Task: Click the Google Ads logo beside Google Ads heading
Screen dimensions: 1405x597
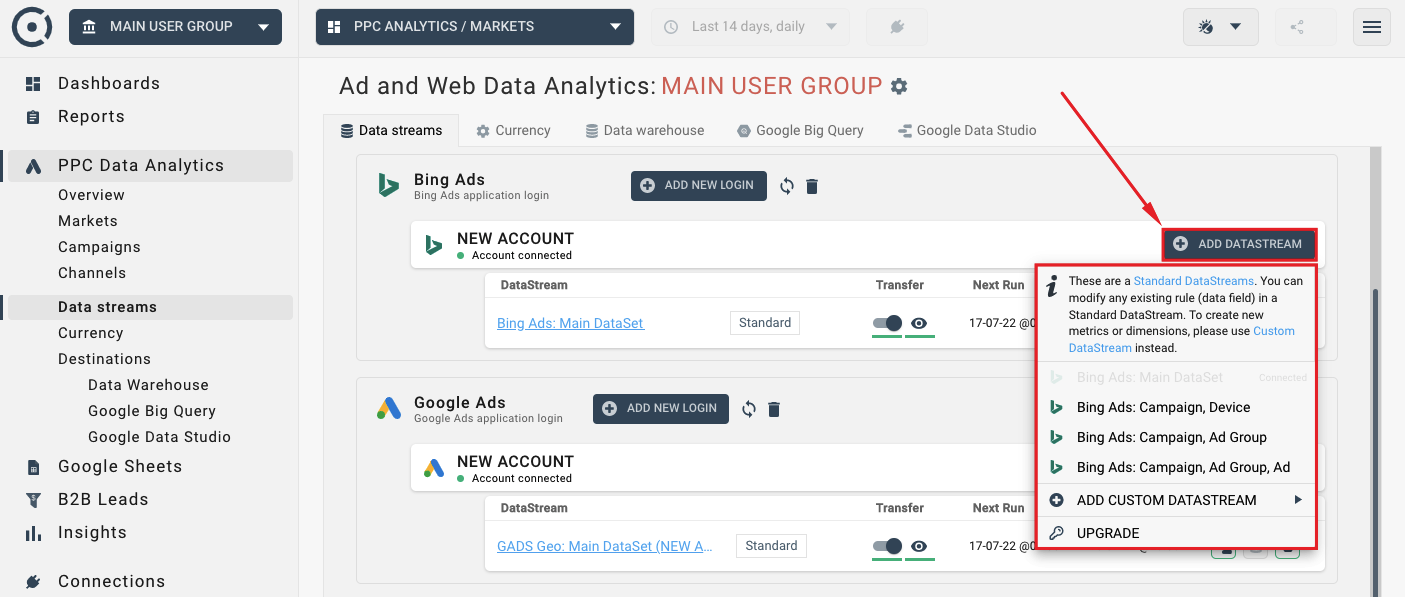Action: click(388, 408)
